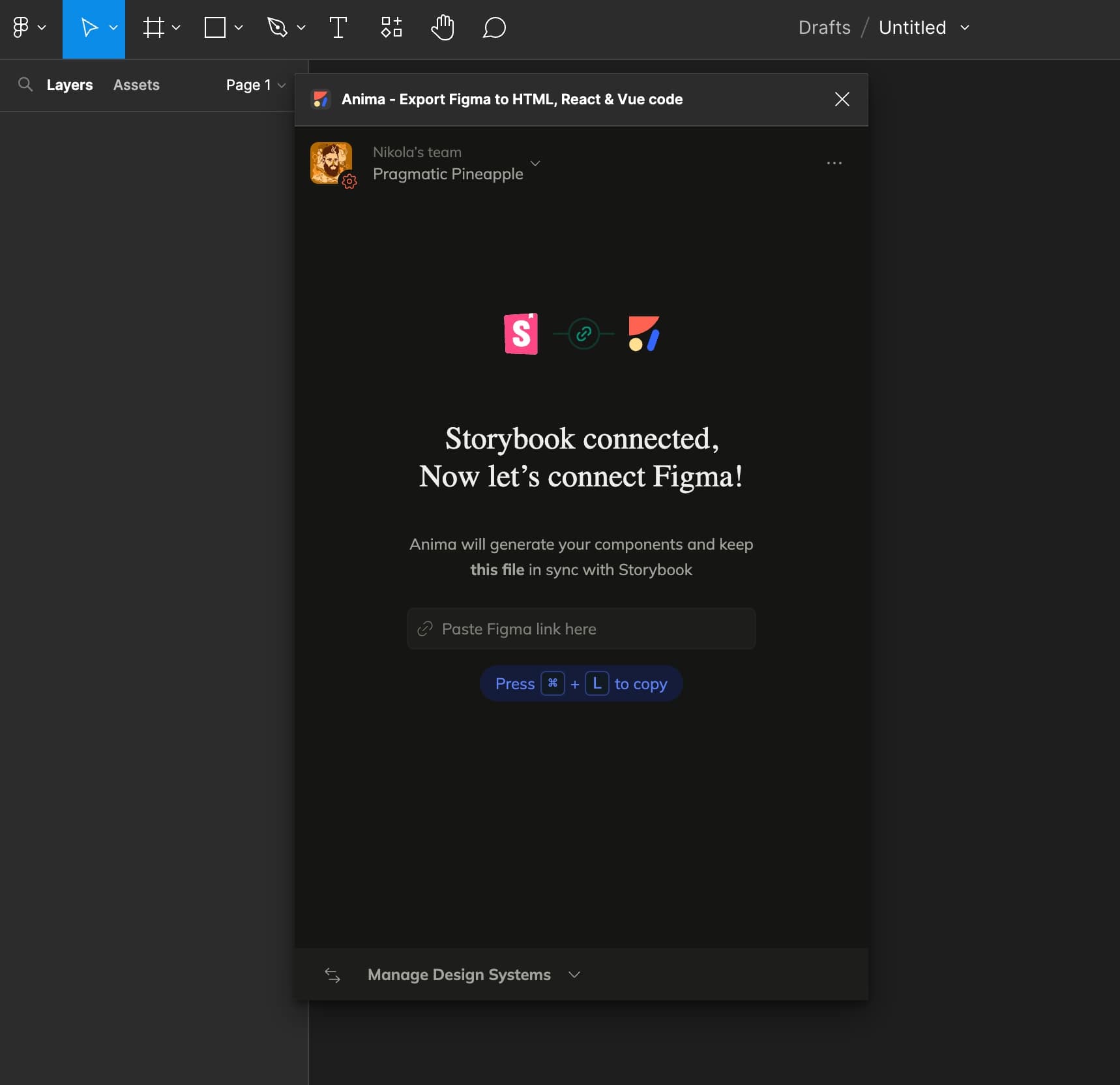Viewport: 1120px width, 1085px height.
Task: Select the Move tool
Action: 89,27
